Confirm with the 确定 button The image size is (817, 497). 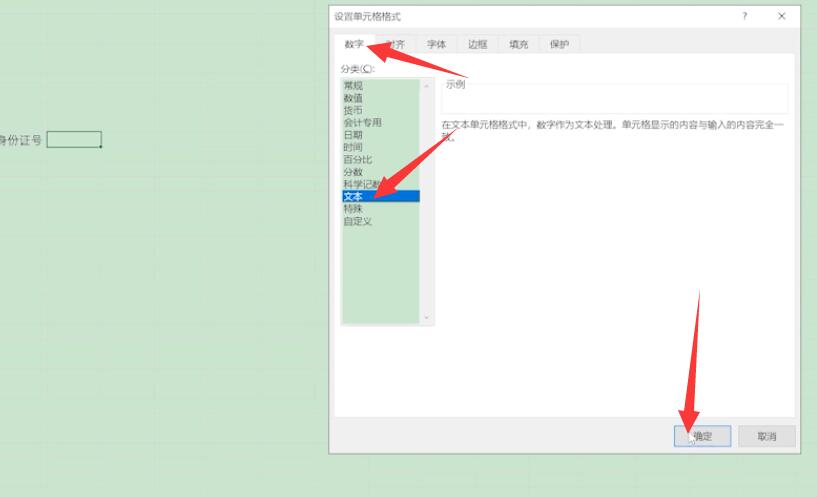702,437
